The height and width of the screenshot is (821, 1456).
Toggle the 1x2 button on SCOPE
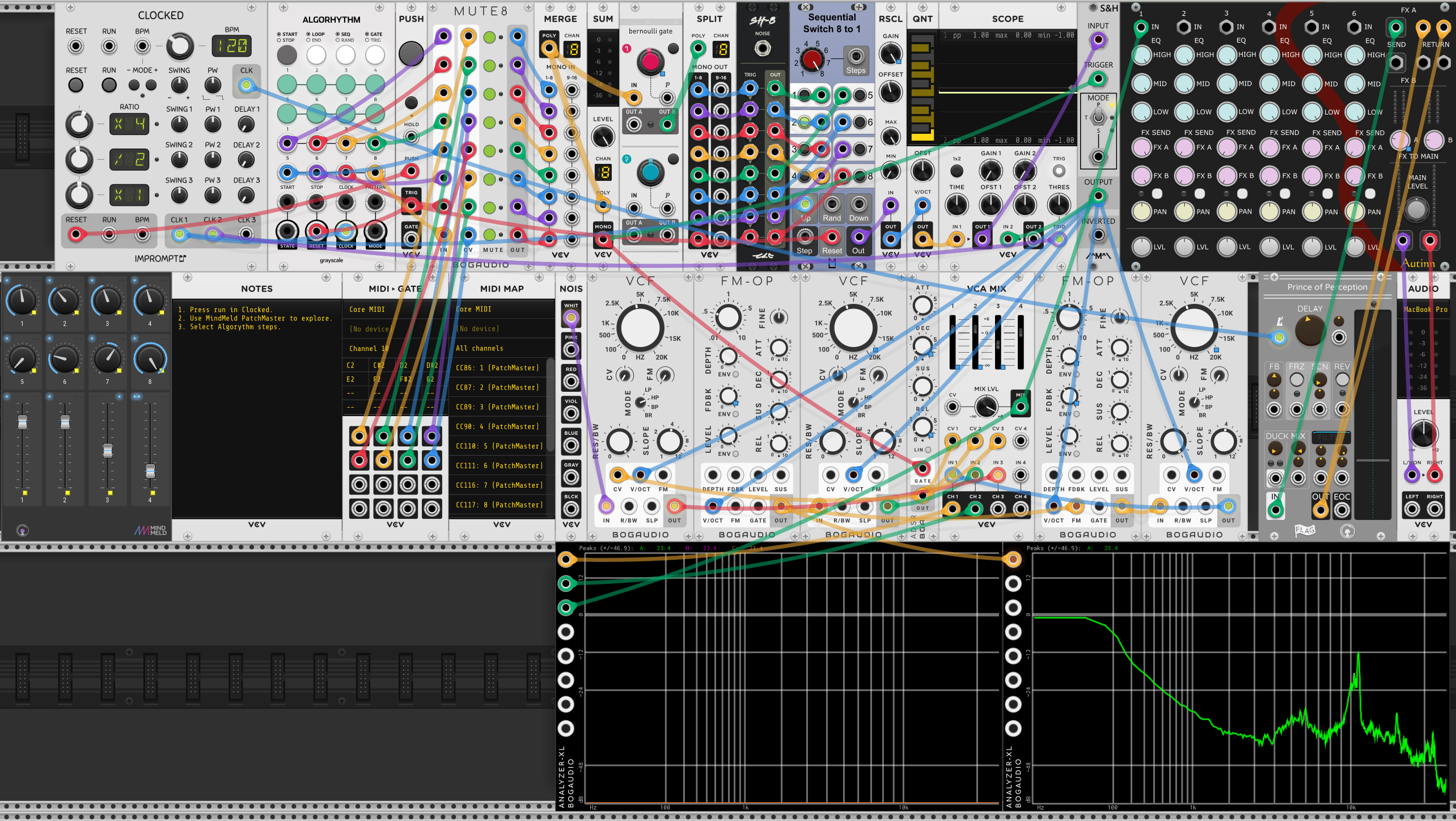956,171
